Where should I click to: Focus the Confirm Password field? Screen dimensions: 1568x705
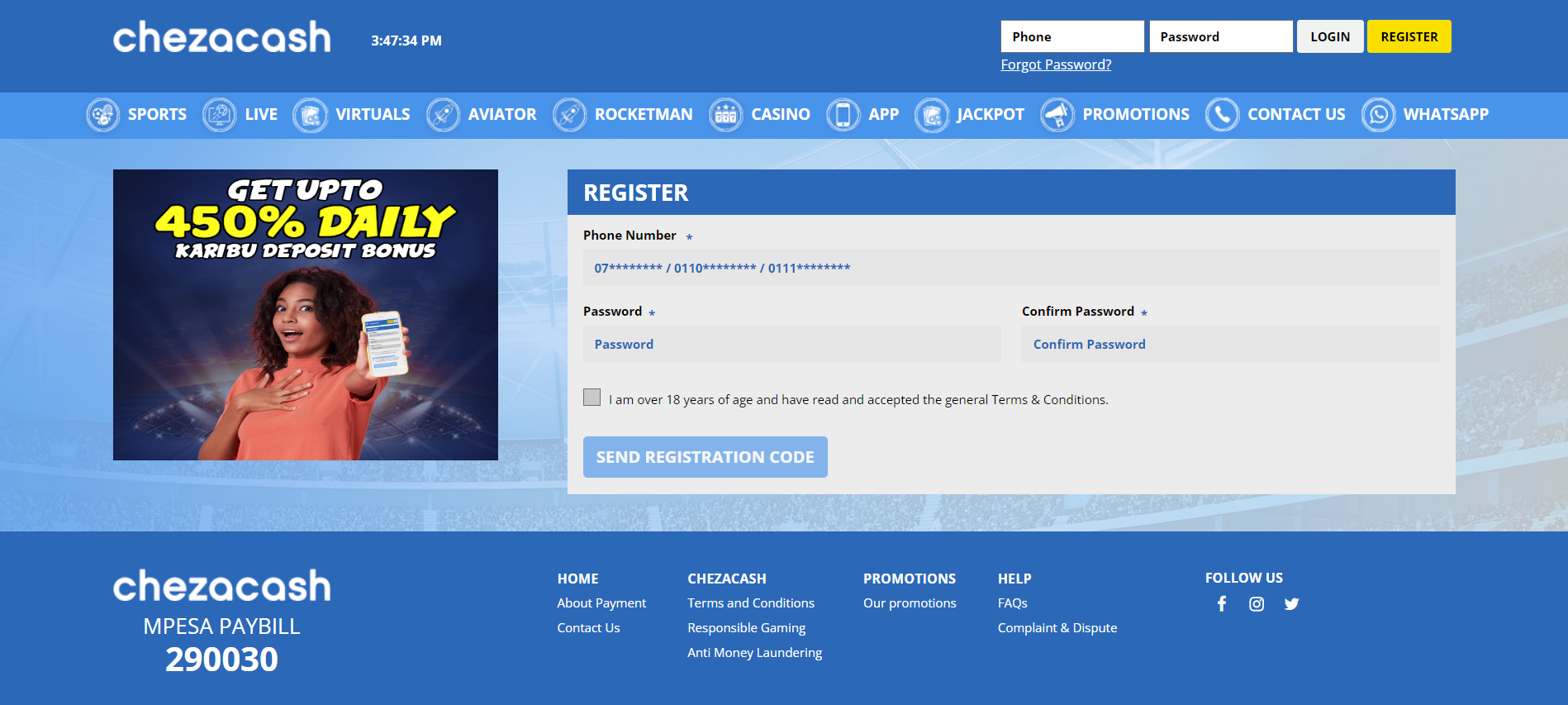[1231, 344]
